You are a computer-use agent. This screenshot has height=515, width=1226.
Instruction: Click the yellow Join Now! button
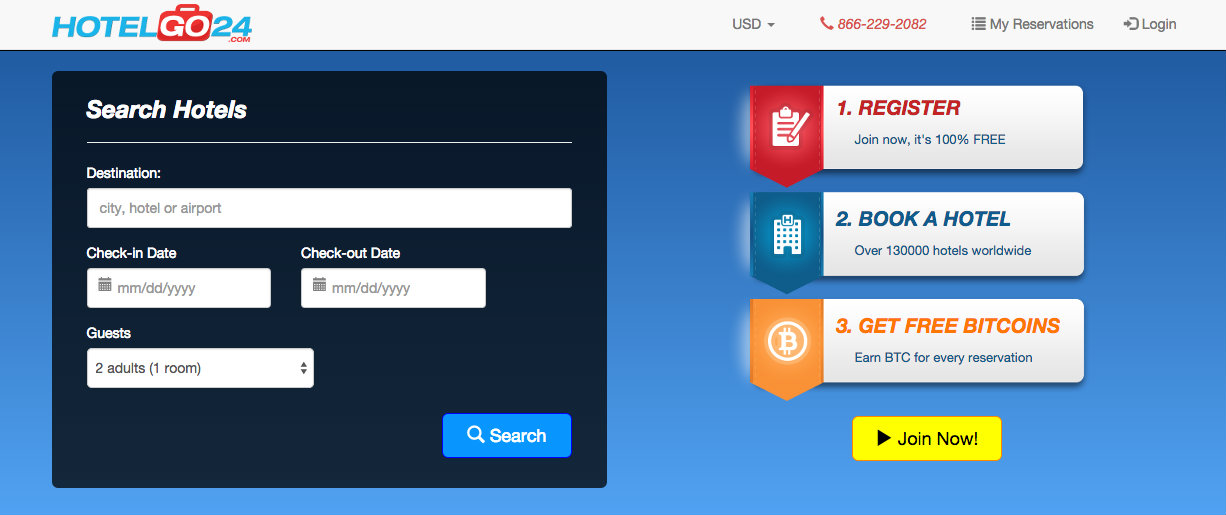coord(927,438)
